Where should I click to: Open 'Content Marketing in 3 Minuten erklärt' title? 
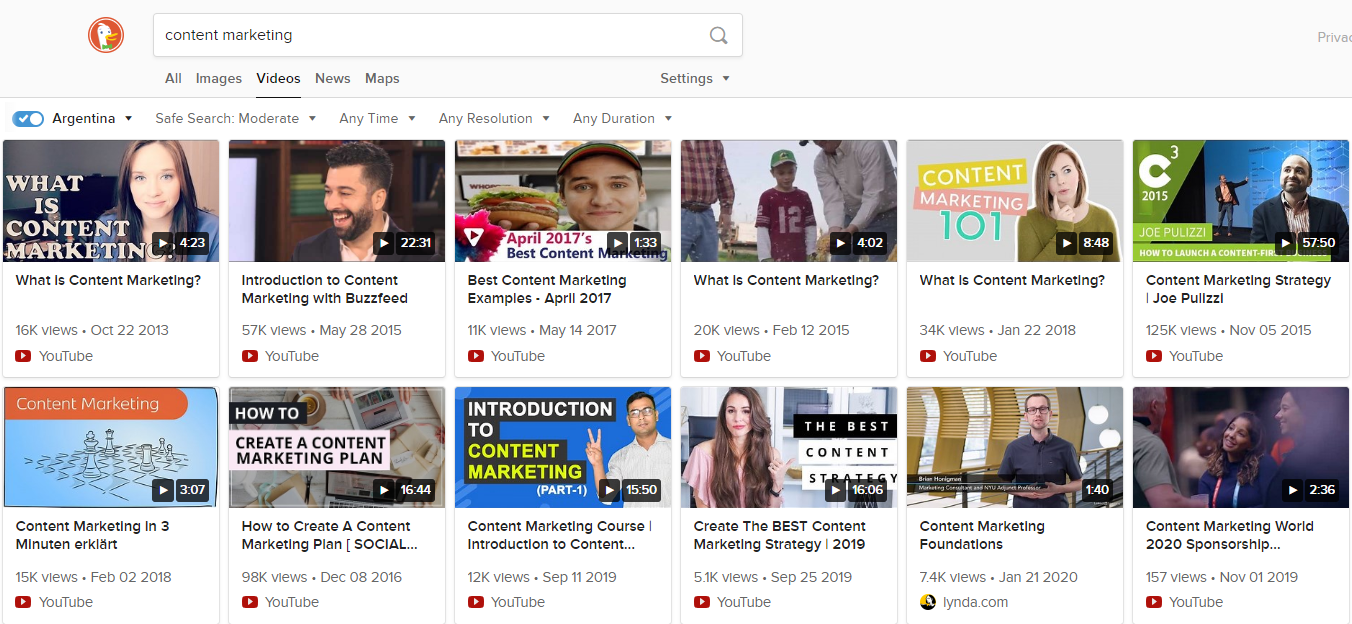[92, 535]
